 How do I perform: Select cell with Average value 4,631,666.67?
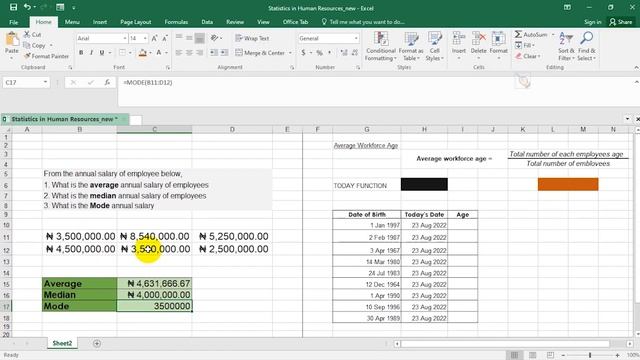154,283
